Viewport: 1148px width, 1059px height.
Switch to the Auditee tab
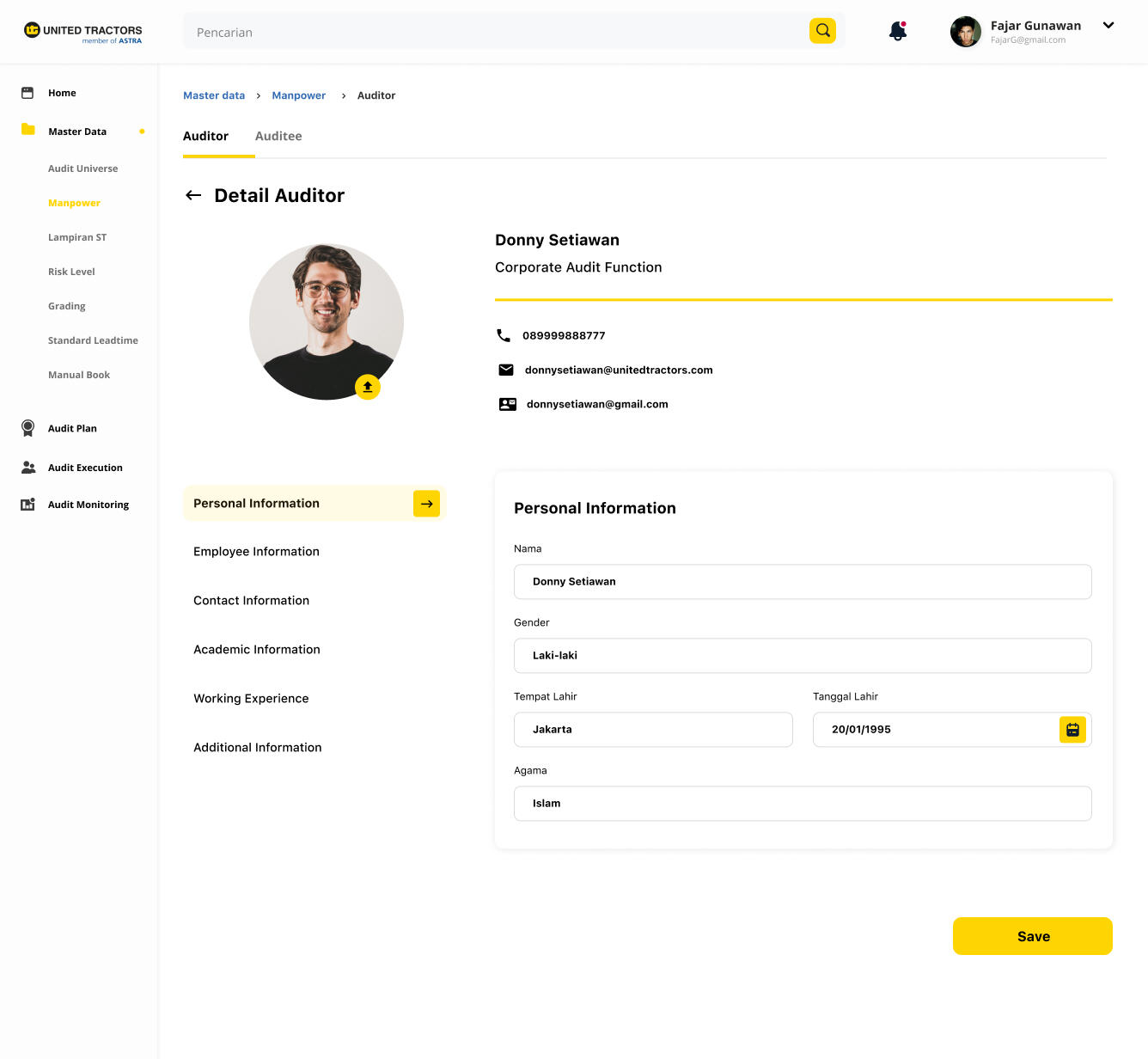pyautogui.click(x=278, y=136)
